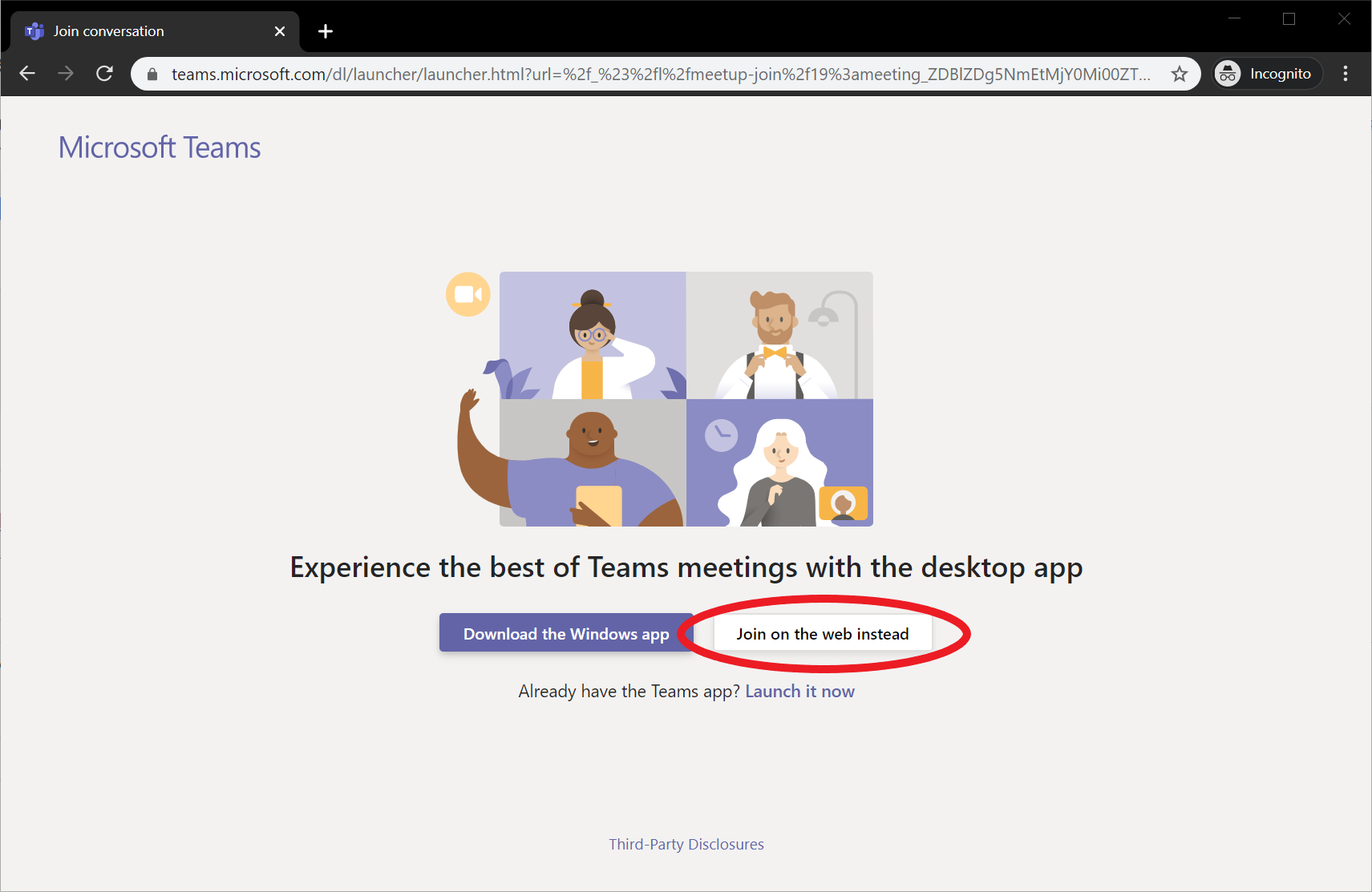The height and width of the screenshot is (892, 1372).
Task: Open a new browser tab
Action: [326, 31]
